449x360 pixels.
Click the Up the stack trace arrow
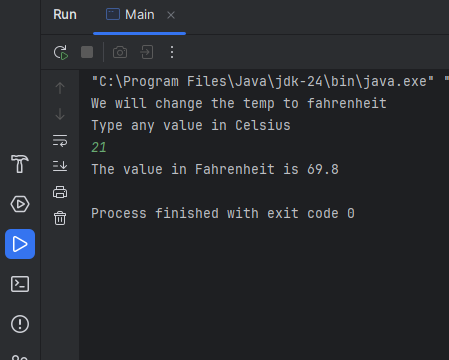pyautogui.click(x=60, y=88)
